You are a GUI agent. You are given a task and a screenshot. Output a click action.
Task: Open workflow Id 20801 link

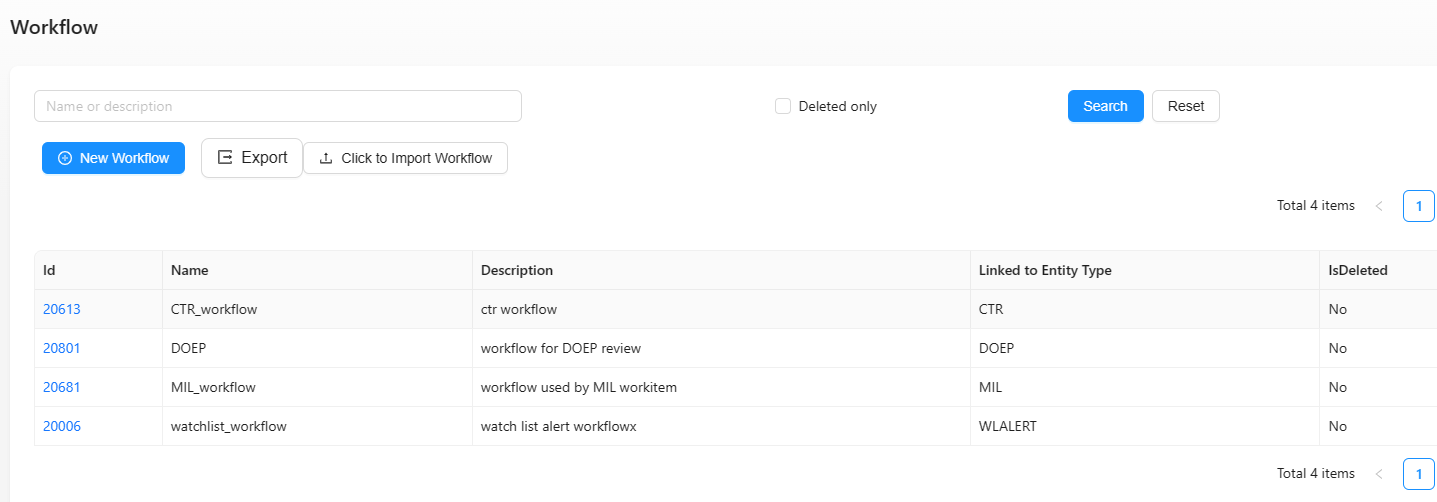coord(62,348)
